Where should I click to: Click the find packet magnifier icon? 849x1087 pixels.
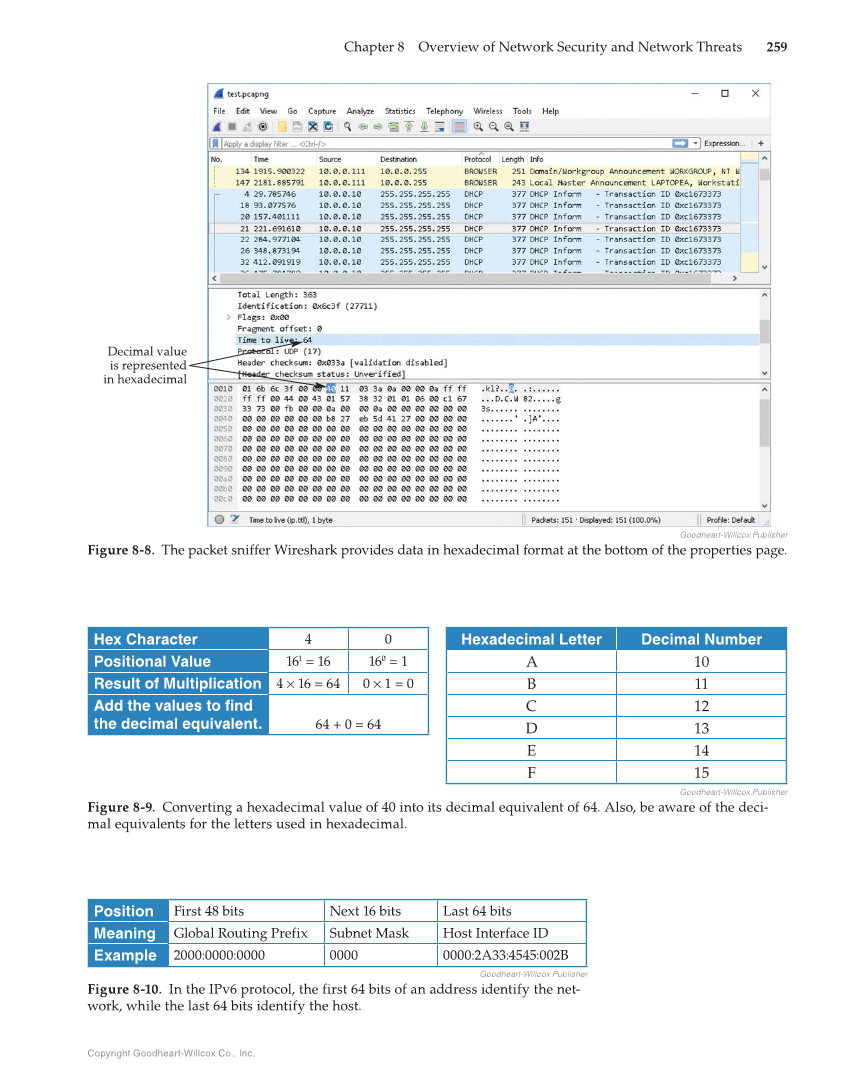(348, 127)
